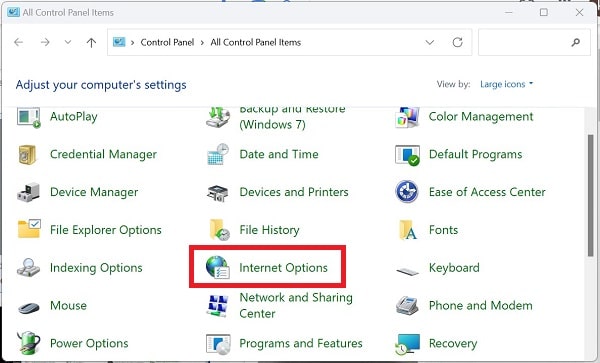Open the Internet Options globe icon

pyautogui.click(x=218, y=267)
